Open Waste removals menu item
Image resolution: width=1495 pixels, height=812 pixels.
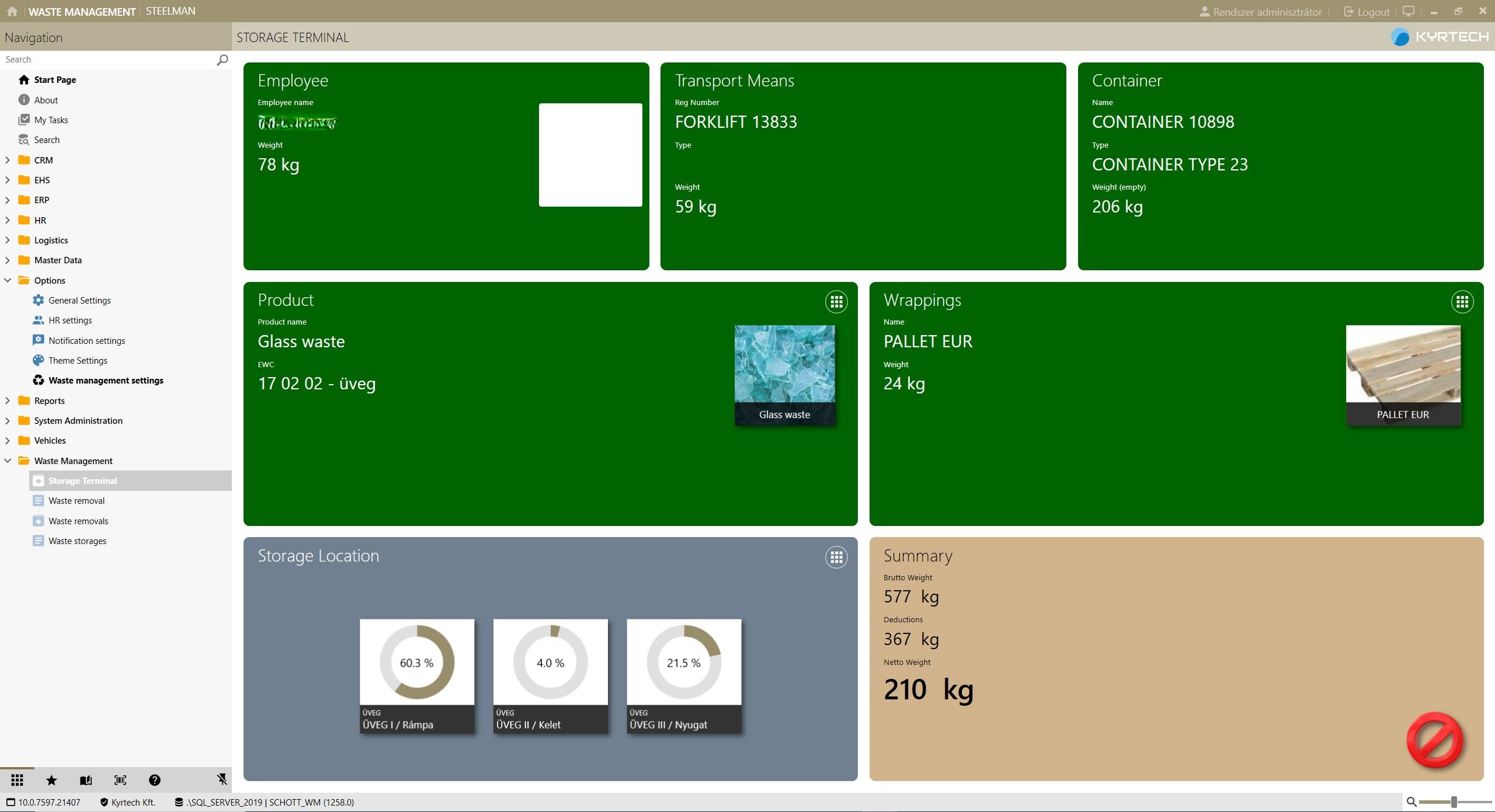coord(78,521)
